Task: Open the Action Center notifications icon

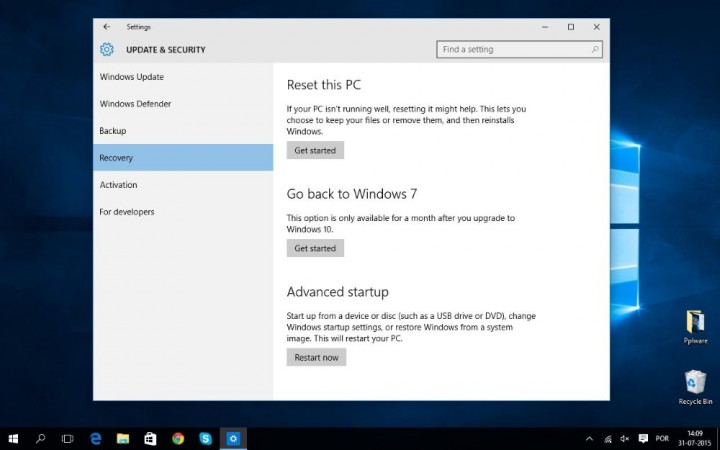Action: click(643, 439)
